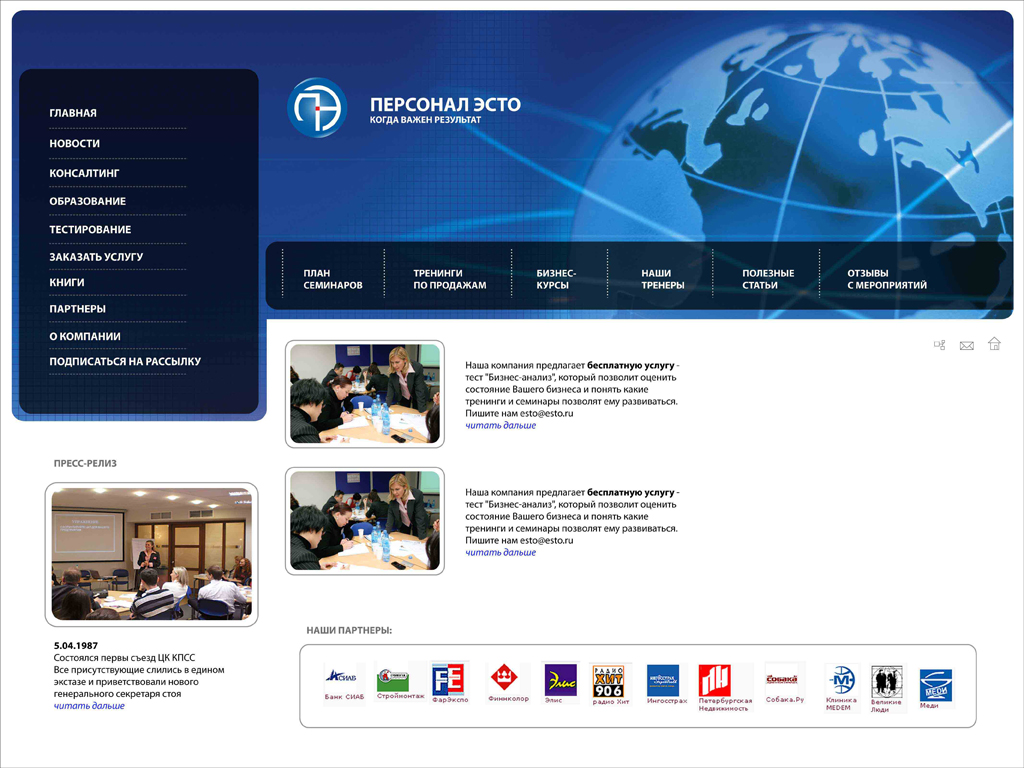
Task: Select Тестирование in the sidebar
Action: 90,229
